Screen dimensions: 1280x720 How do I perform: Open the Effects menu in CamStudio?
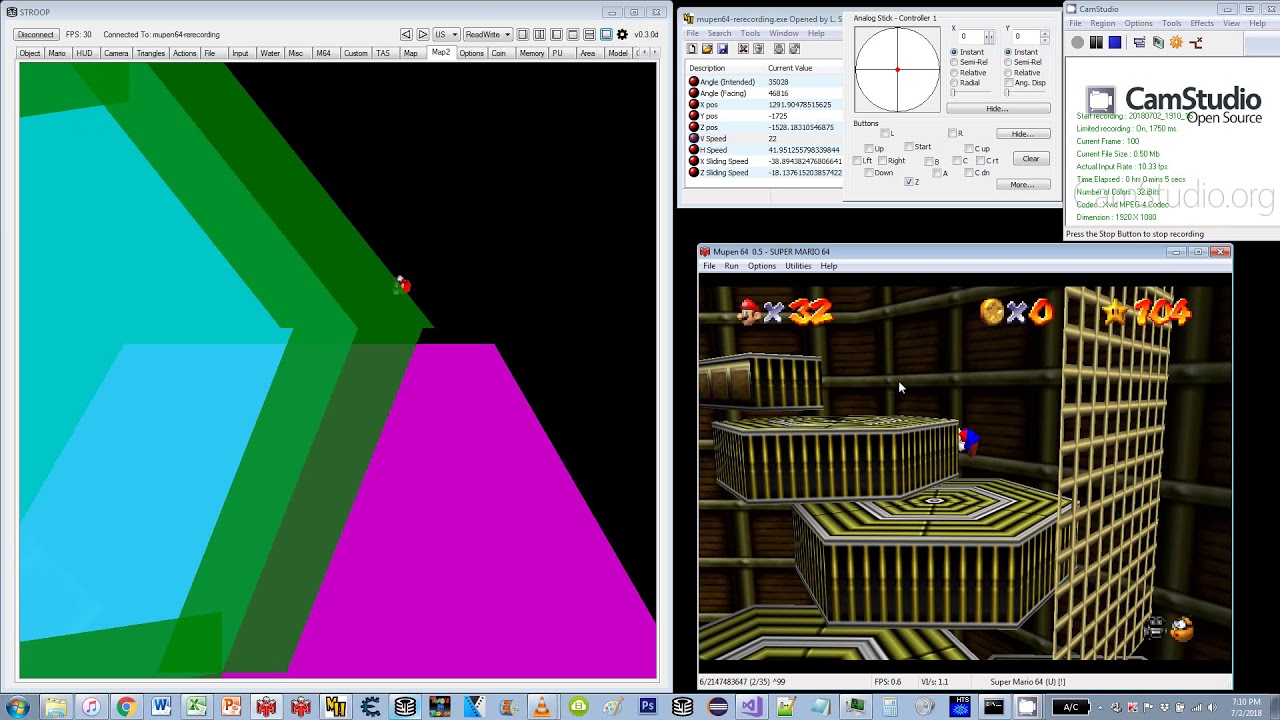(1202, 23)
